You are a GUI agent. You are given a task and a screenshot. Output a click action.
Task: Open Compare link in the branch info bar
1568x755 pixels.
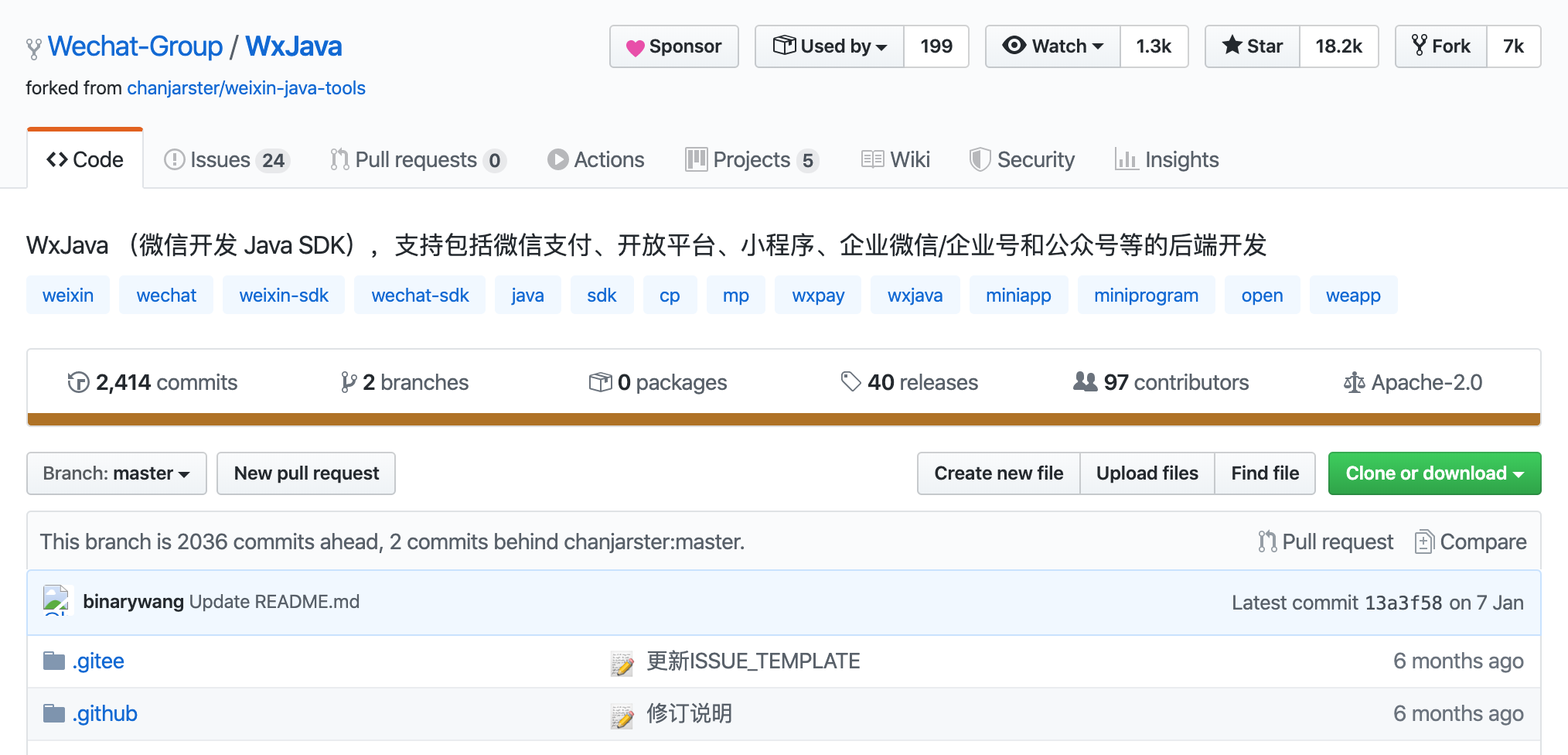point(1471,541)
